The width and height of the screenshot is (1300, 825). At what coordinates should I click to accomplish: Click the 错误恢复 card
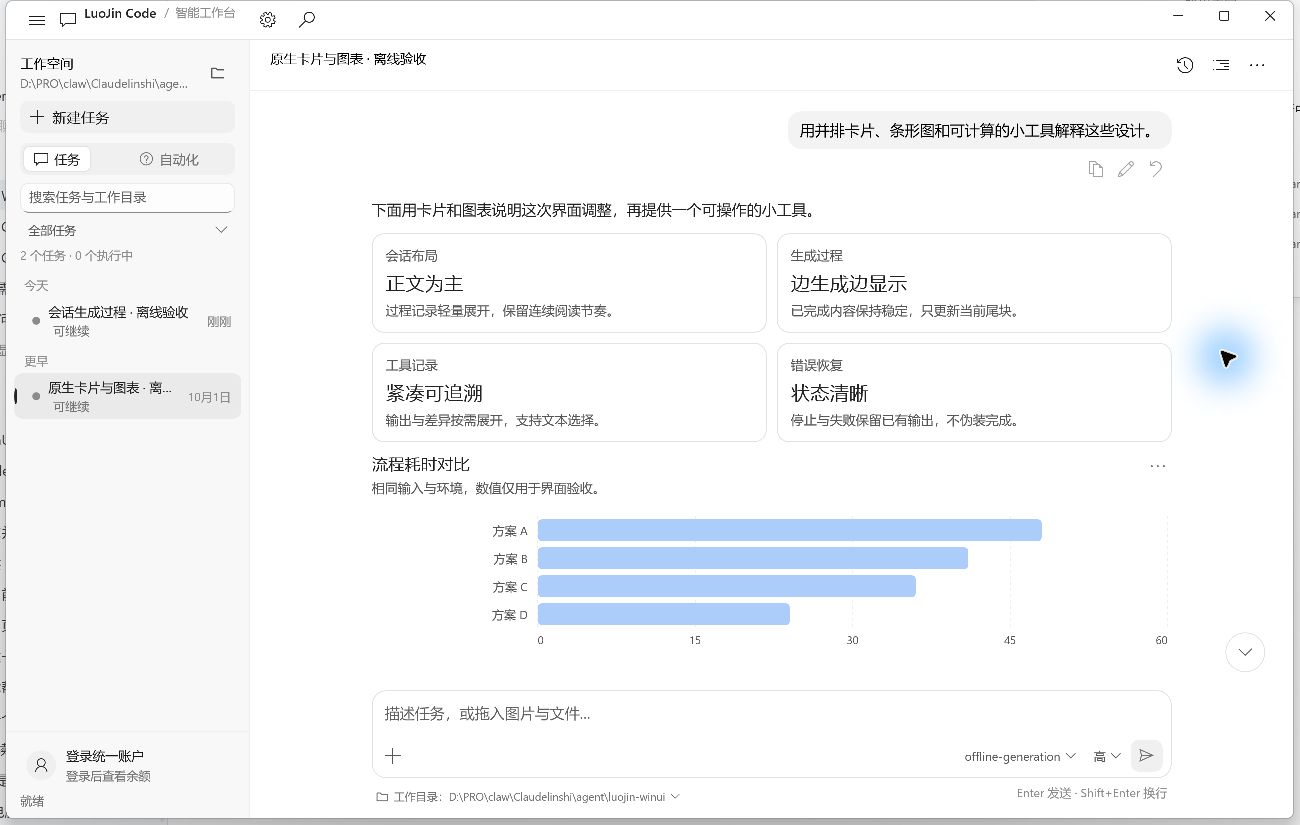coord(974,393)
